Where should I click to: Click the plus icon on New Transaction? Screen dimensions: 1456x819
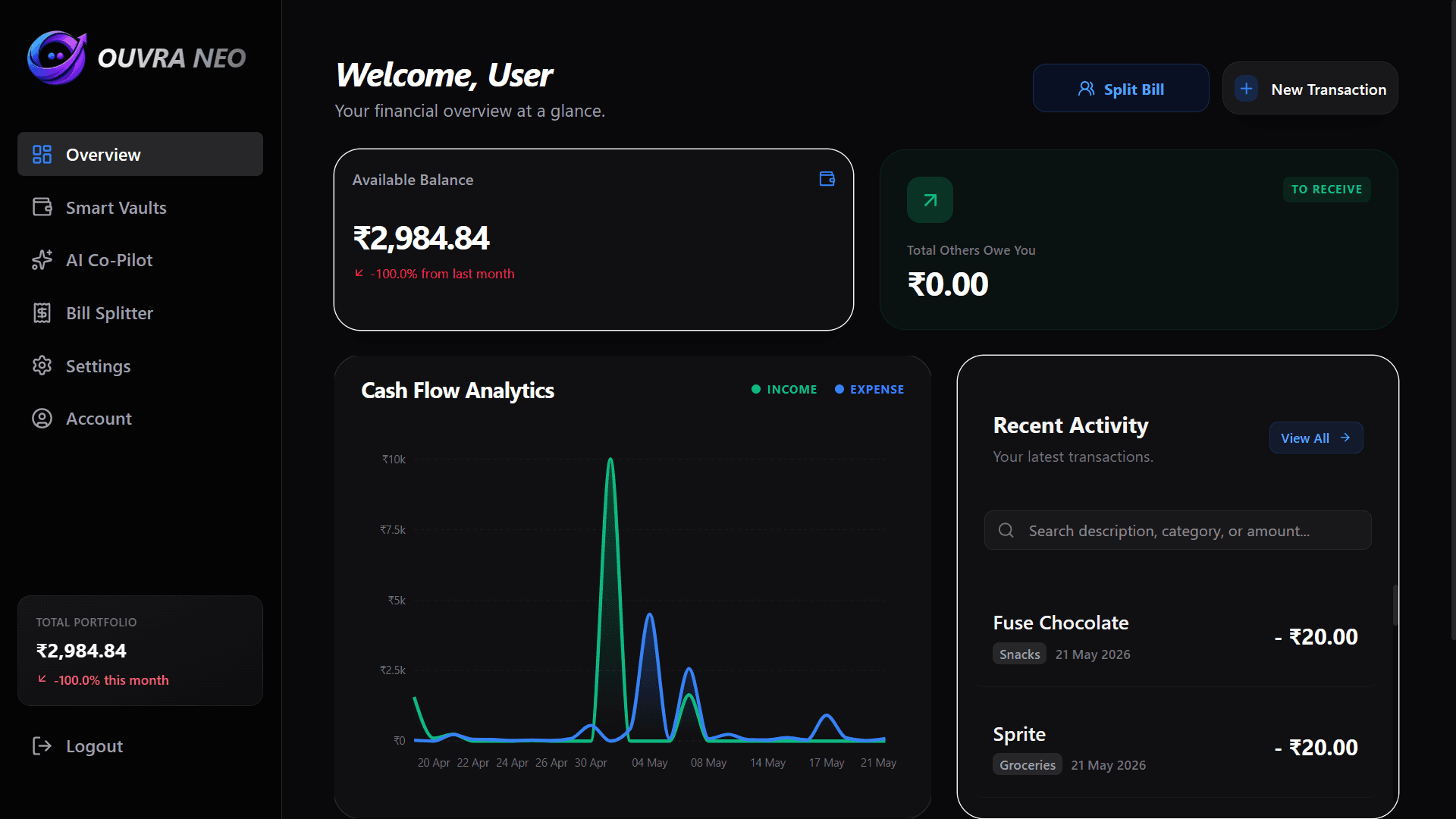pos(1246,89)
